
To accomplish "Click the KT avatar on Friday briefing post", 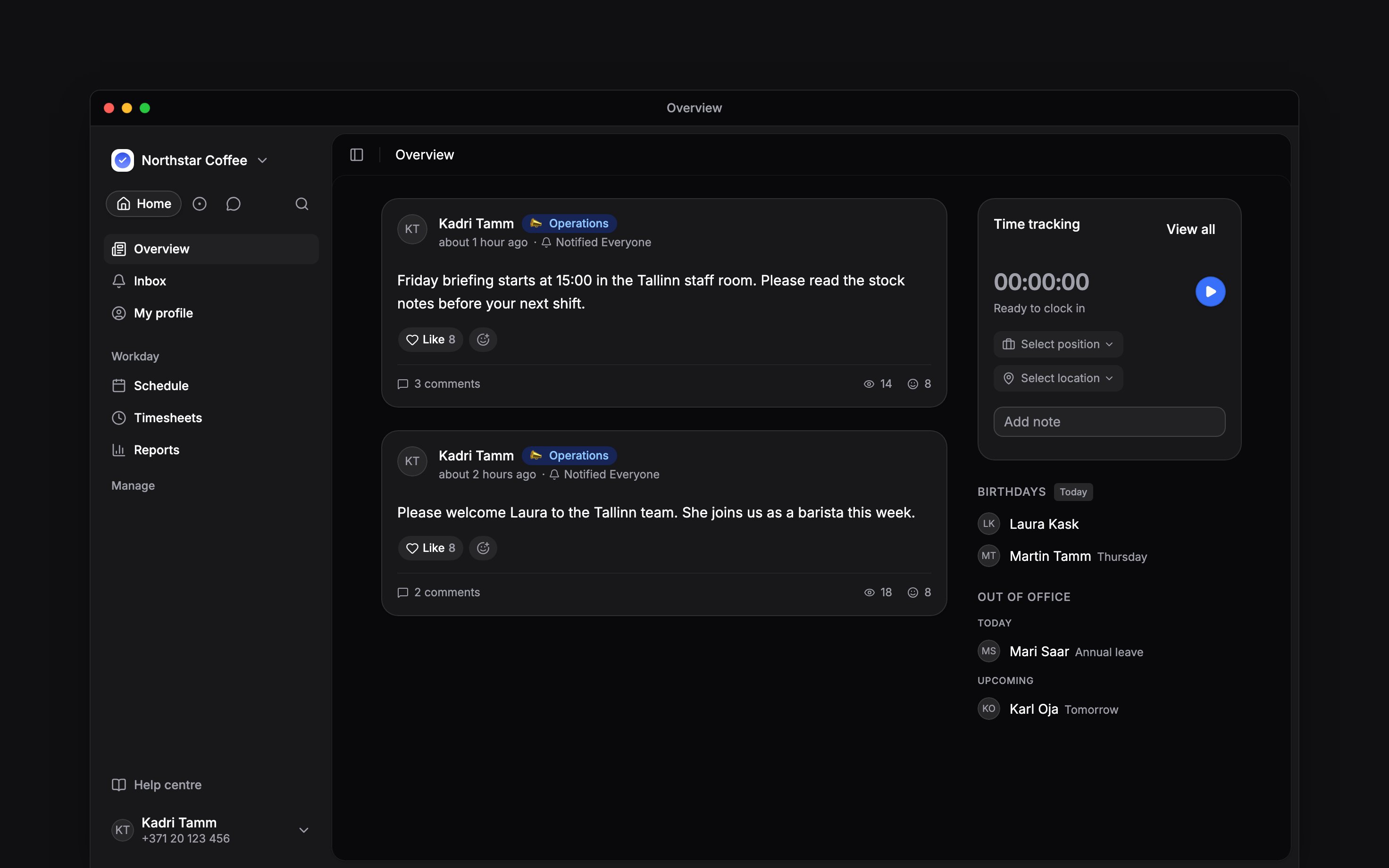I will (x=412, y=230).
